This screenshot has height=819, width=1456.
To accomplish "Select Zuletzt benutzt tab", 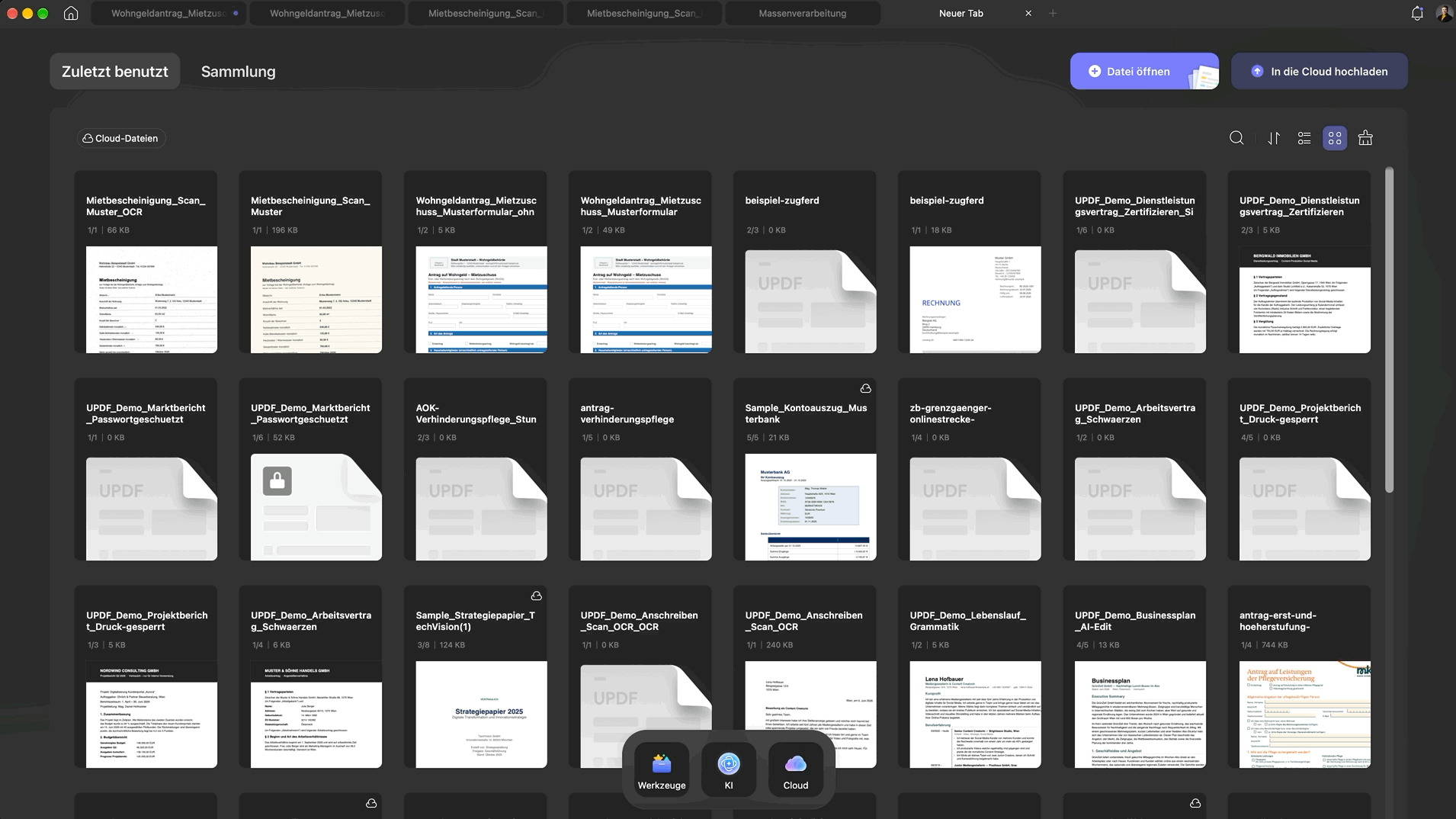I will 115,71.
